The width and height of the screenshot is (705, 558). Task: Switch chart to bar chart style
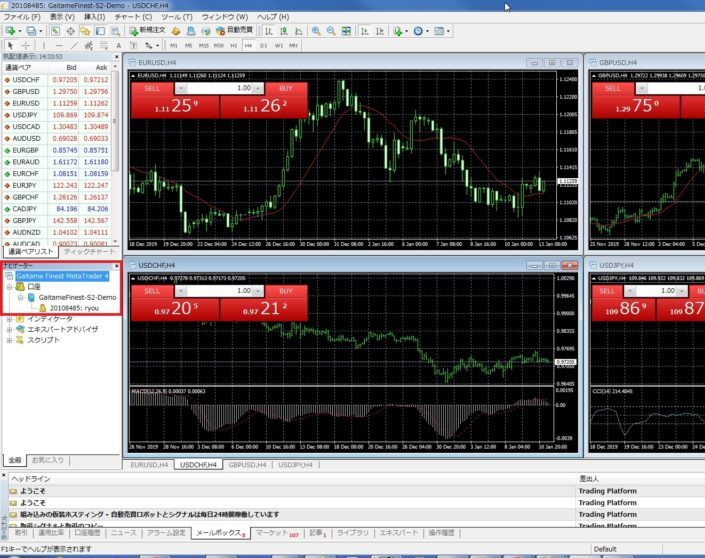coord(269,31)
